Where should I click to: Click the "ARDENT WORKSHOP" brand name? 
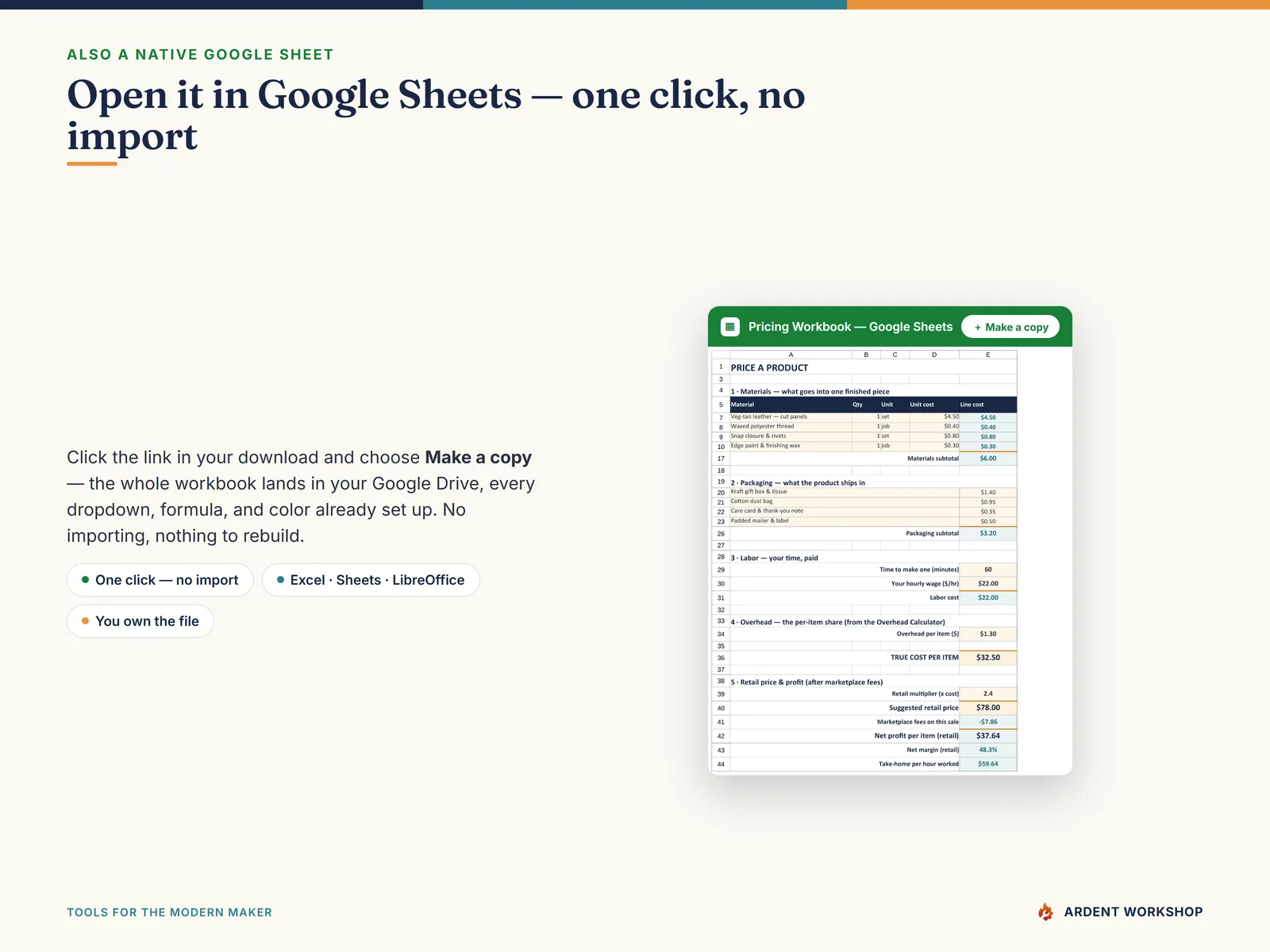tap(1133, 912)
